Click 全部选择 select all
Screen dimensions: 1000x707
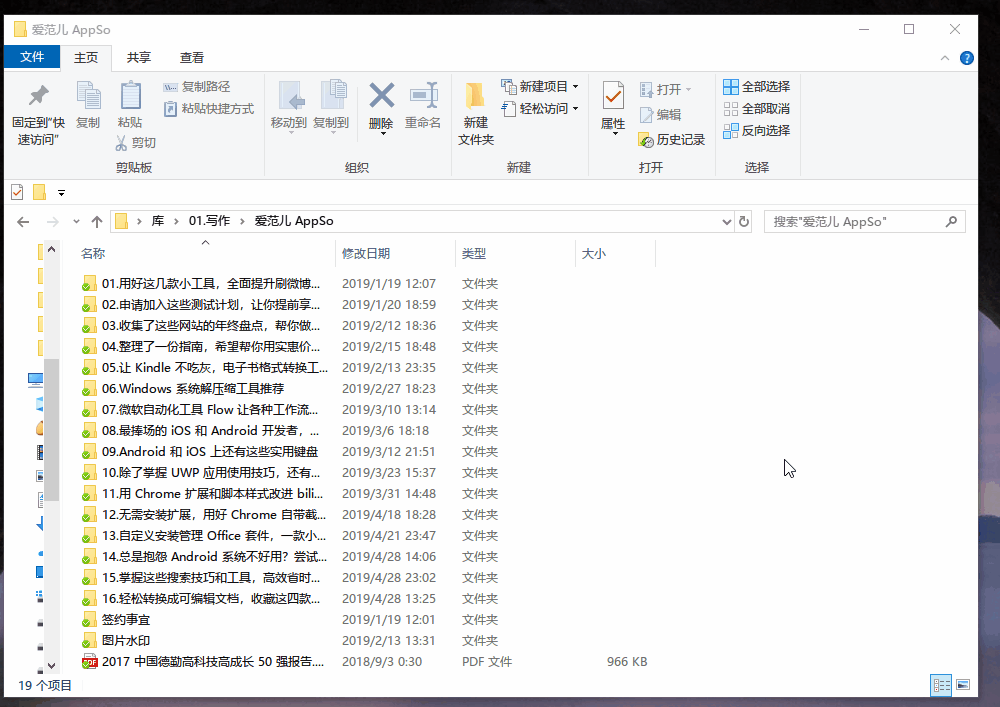[756, 87]
